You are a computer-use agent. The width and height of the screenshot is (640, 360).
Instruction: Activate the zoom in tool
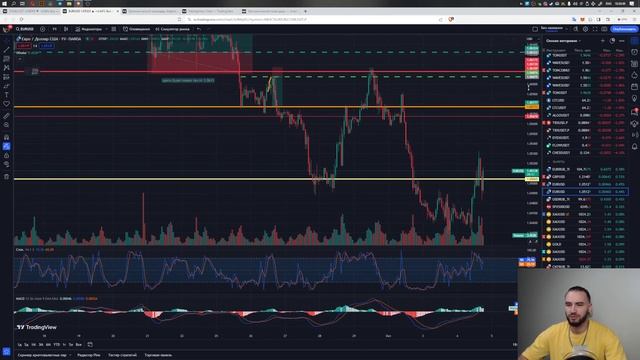click(x=6, y=125)
